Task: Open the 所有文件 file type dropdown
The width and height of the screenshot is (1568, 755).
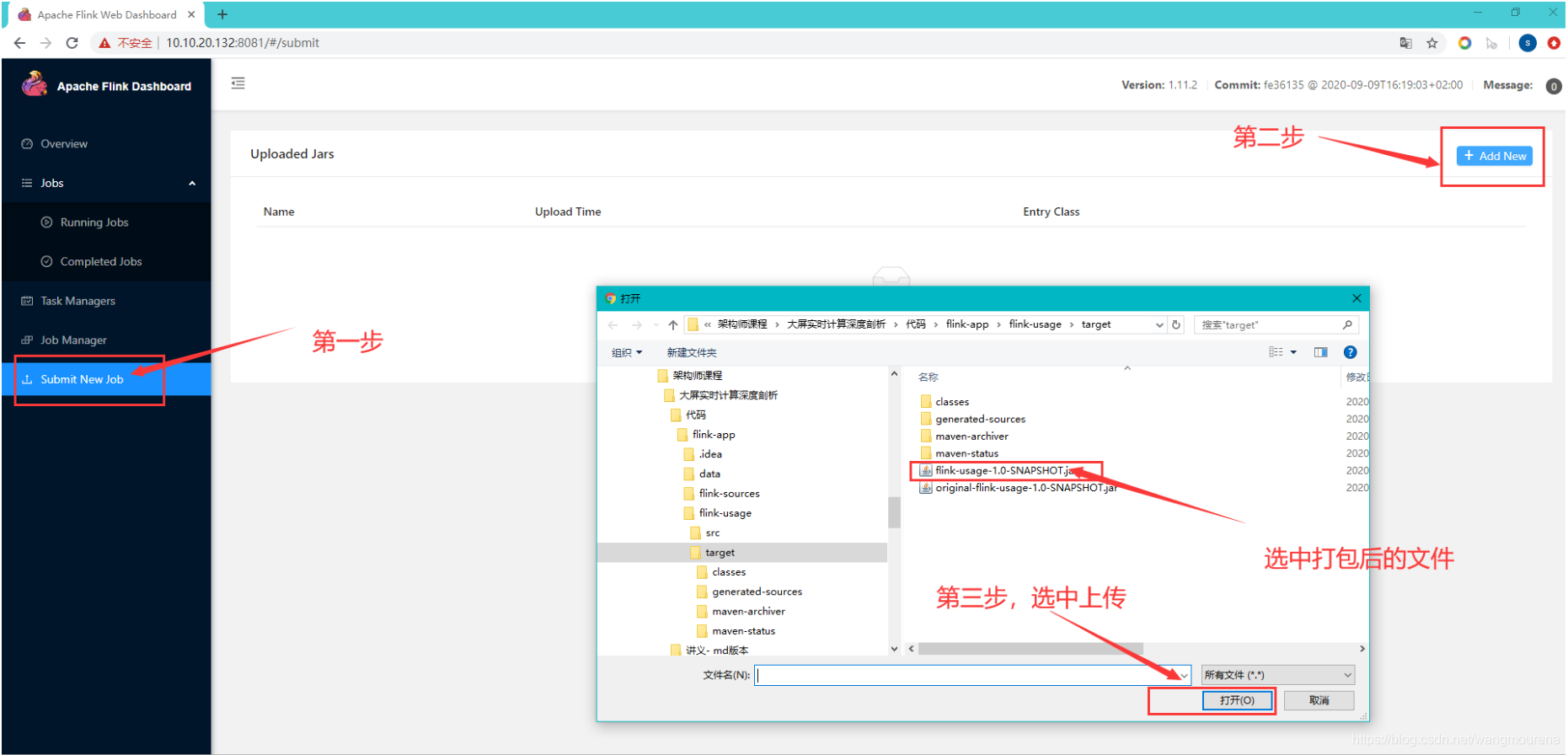Action: tap(1278, 675)
